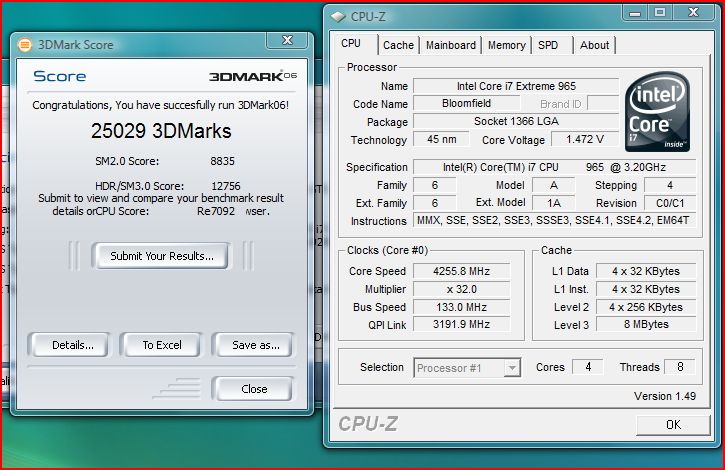This screenshot has width=725, height=470.
Task: Click the Code Name value 'Bloomfield'
Action: [467, 103]
